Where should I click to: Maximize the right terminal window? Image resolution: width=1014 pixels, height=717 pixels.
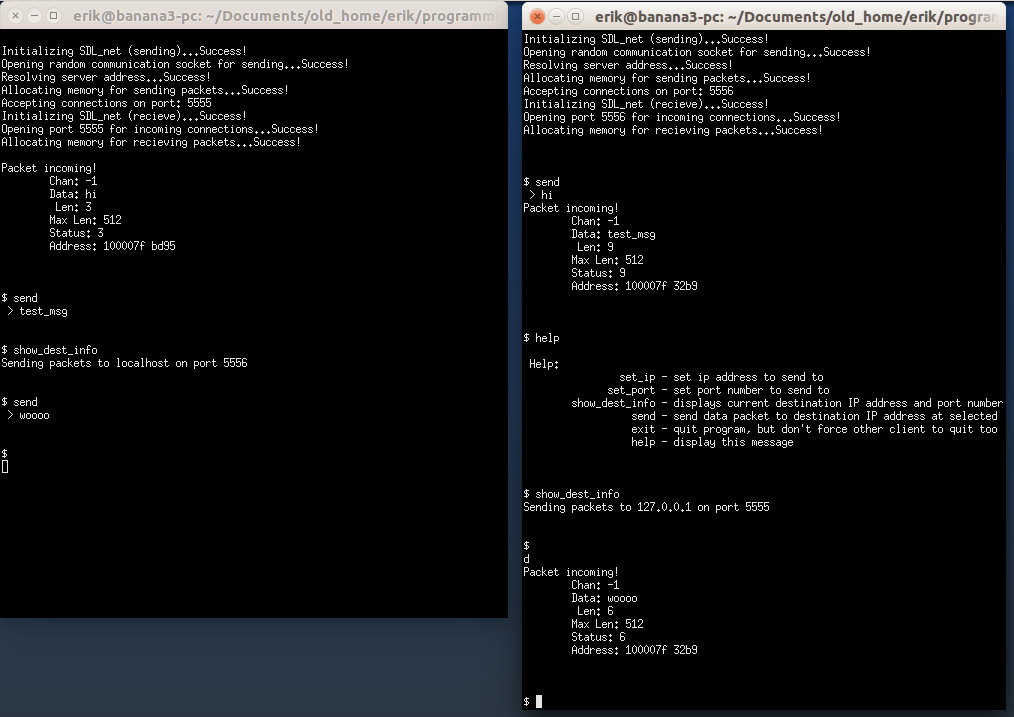(x=576, y=17)
